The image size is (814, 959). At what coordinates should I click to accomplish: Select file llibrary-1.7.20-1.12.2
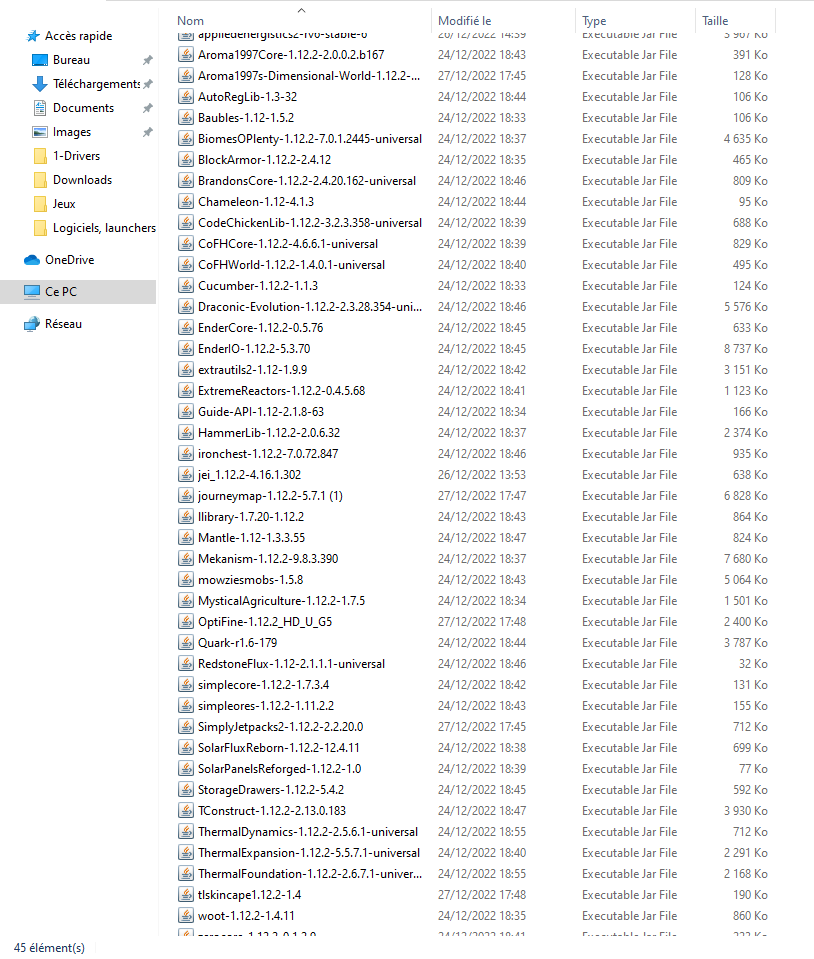coord(251,517)
